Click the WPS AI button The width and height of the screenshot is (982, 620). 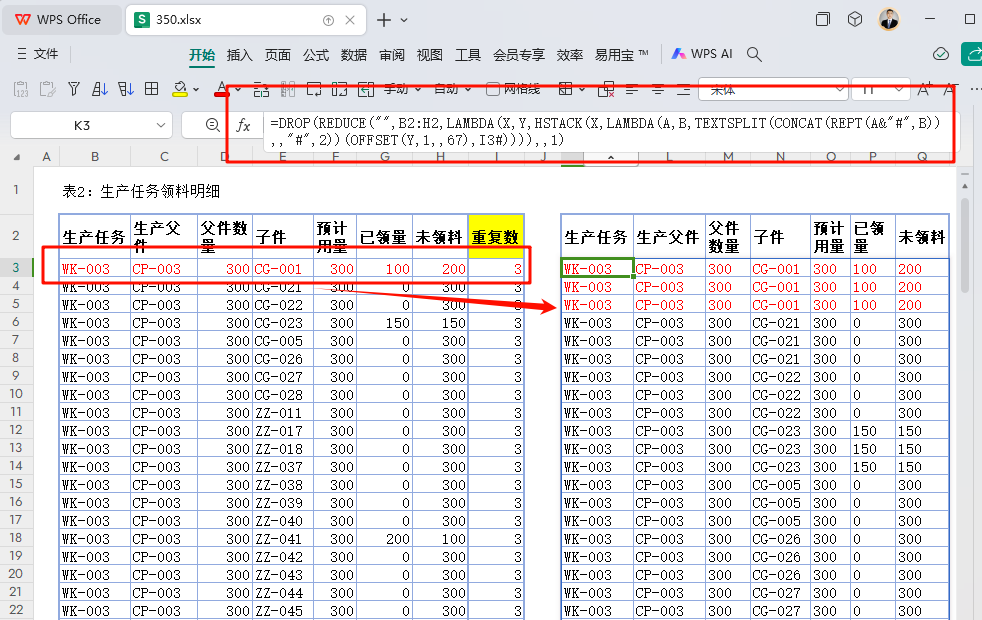(x=701, y=54)
